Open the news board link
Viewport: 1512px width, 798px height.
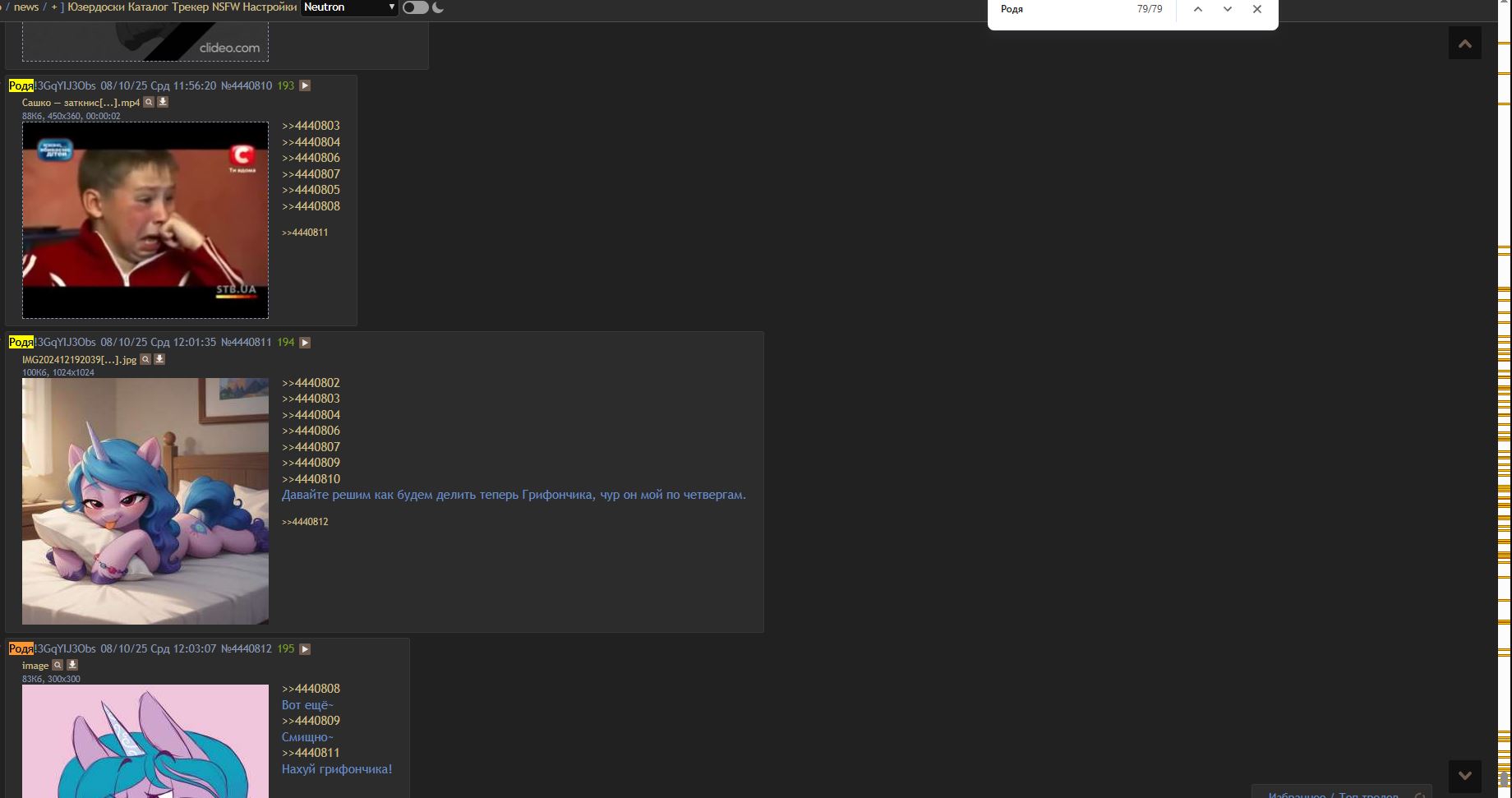point(26,7)
